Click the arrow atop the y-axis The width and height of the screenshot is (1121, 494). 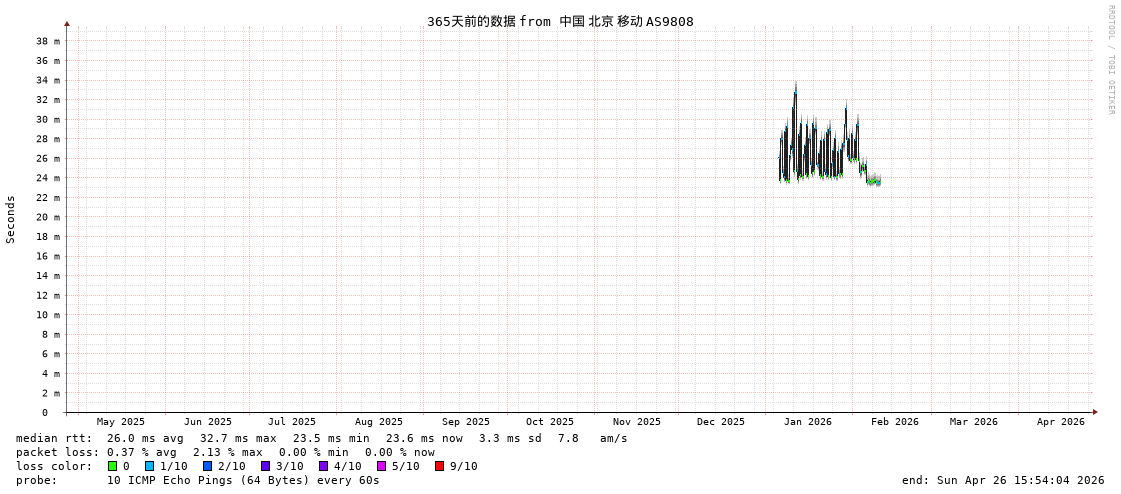67,23
